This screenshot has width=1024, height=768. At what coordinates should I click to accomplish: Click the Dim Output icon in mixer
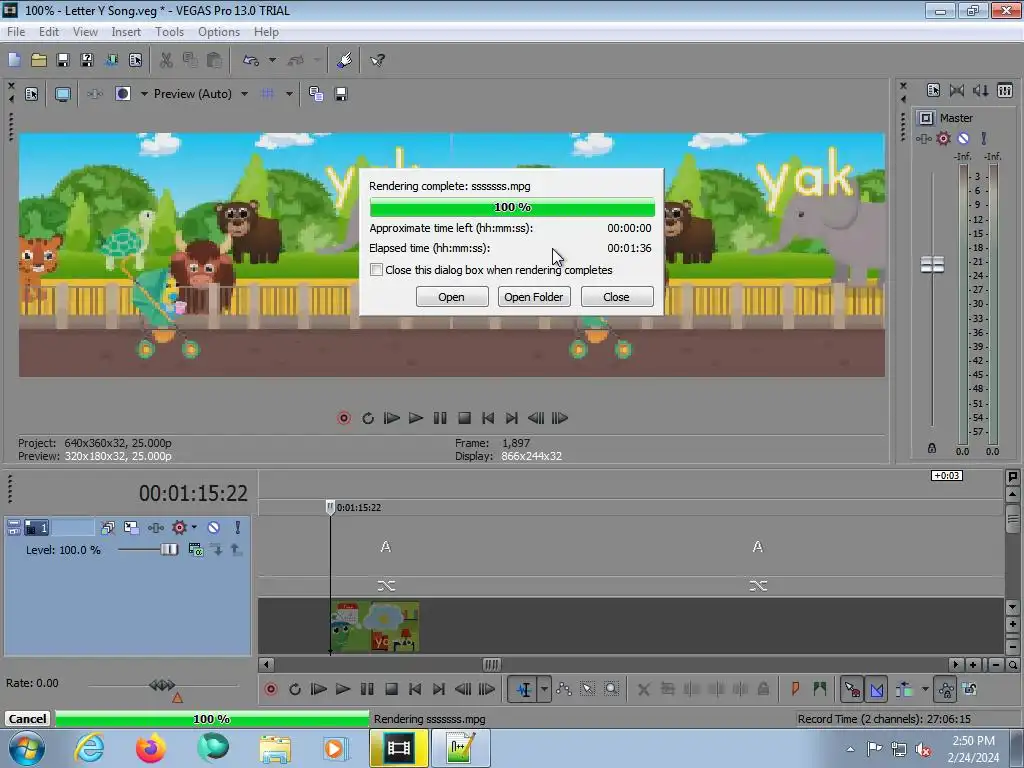point(980,91)
